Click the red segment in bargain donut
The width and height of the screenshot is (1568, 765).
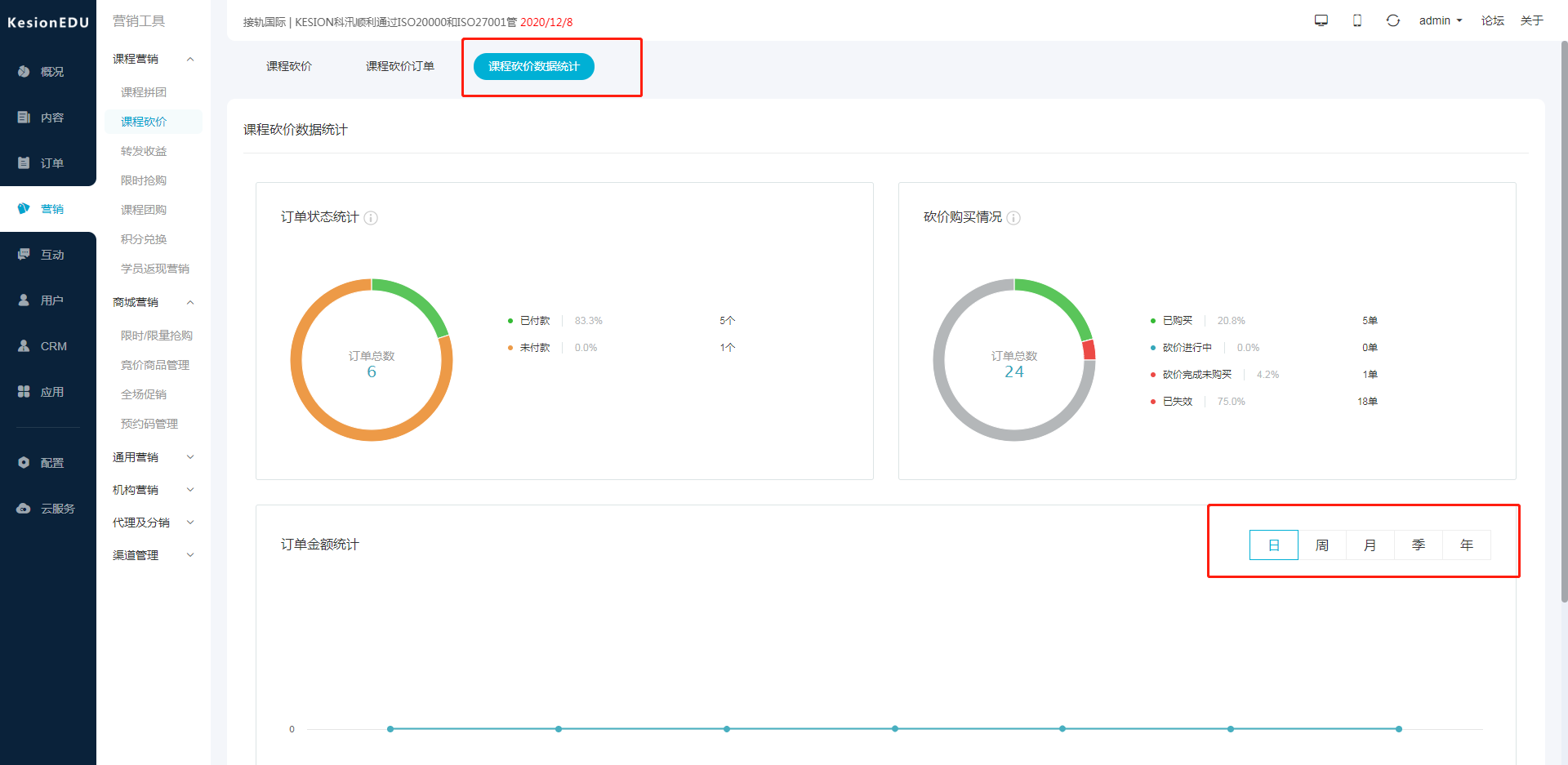(x=1089, y=350)
